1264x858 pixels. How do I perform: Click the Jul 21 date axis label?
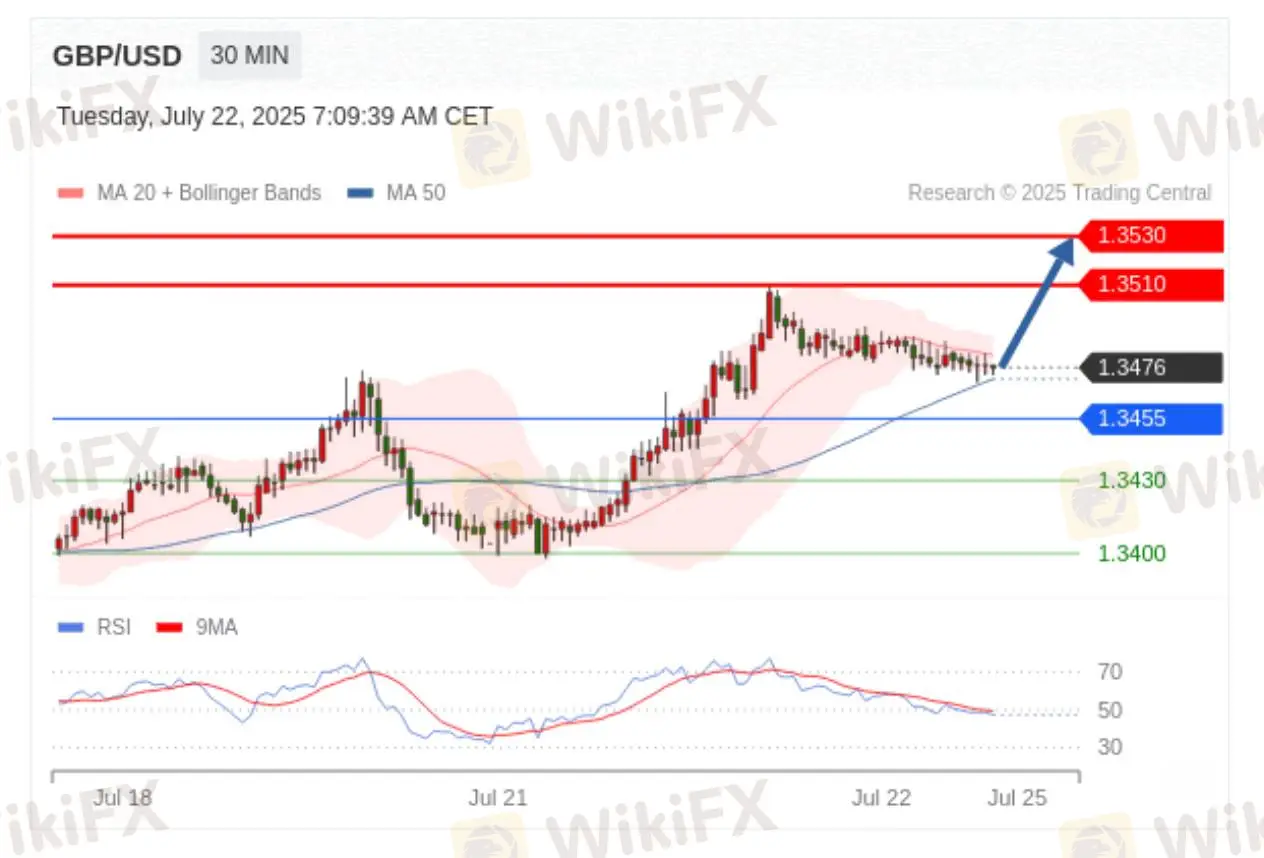point(497,798)
